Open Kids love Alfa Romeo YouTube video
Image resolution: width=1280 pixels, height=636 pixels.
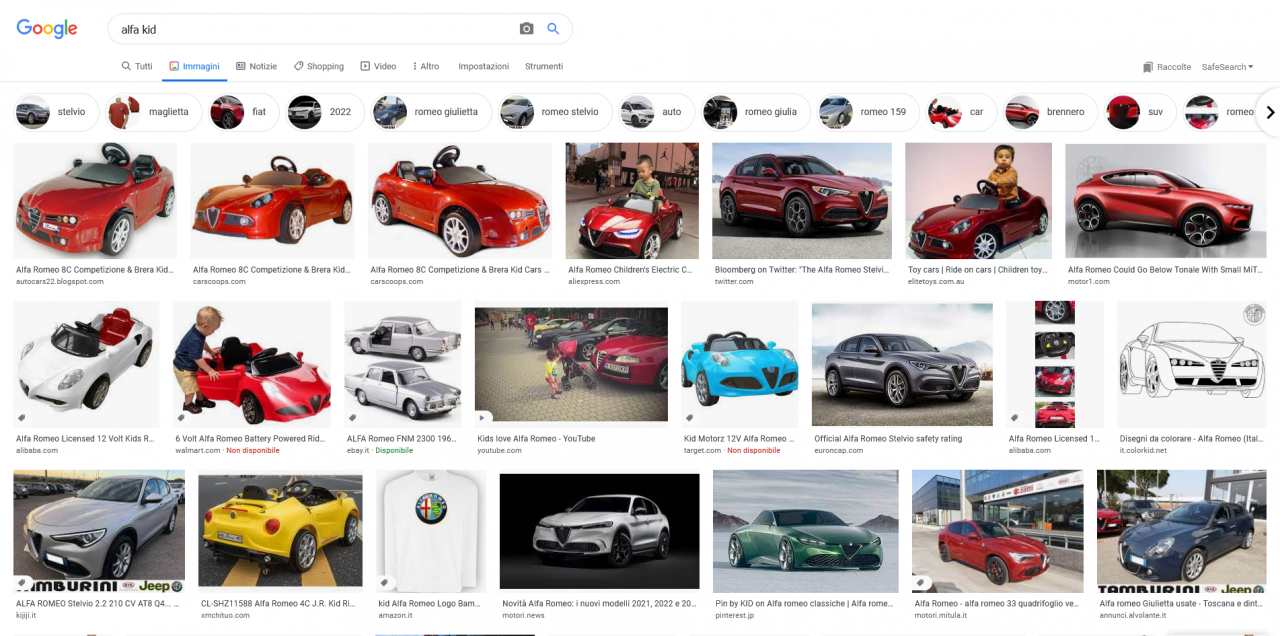[571, 365]
